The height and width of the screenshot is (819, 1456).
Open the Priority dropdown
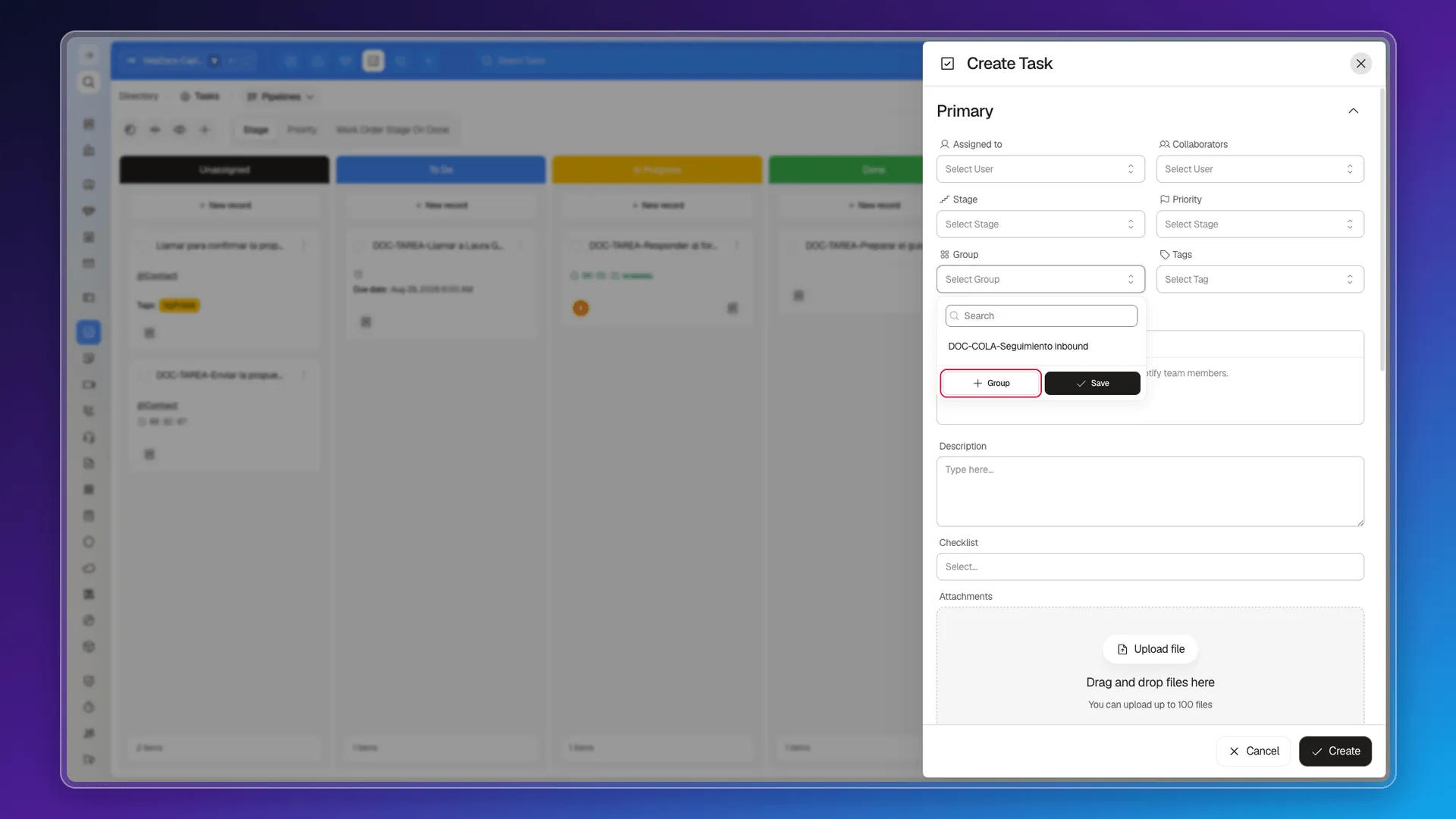point(1260,224)
